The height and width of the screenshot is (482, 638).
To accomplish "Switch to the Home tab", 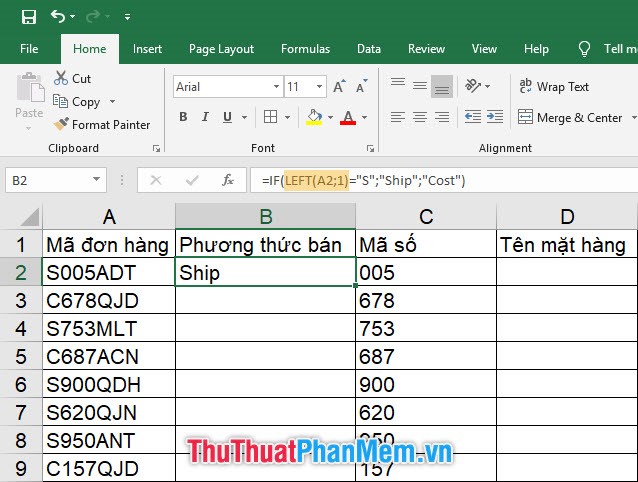I will tap(90, 49).
